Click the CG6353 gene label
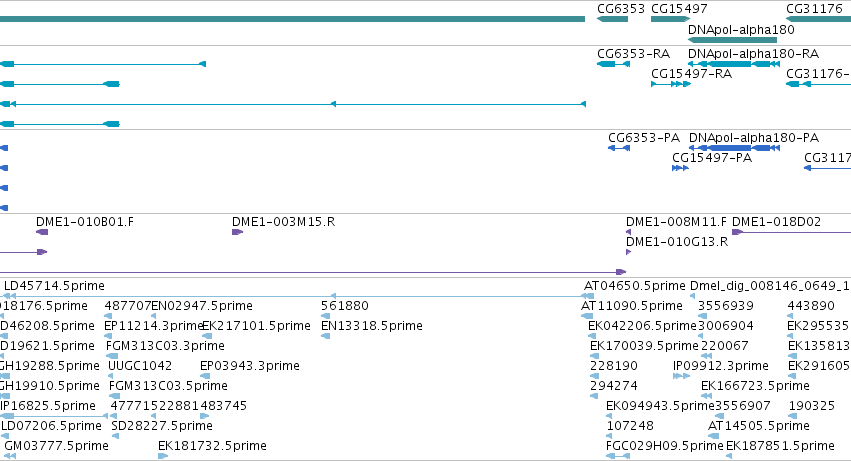The width and height of the screenshot is (851, 461). [x=620, y=9]
